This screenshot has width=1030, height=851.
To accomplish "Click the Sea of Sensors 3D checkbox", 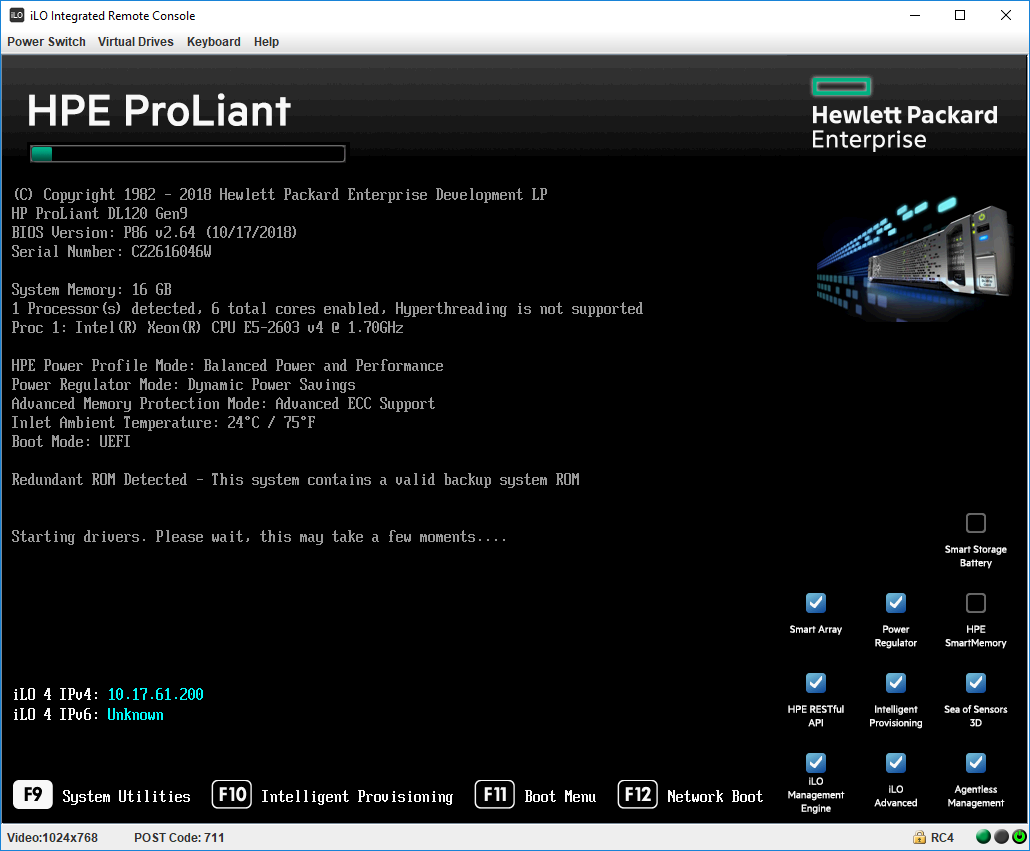I will coord(975,683).
